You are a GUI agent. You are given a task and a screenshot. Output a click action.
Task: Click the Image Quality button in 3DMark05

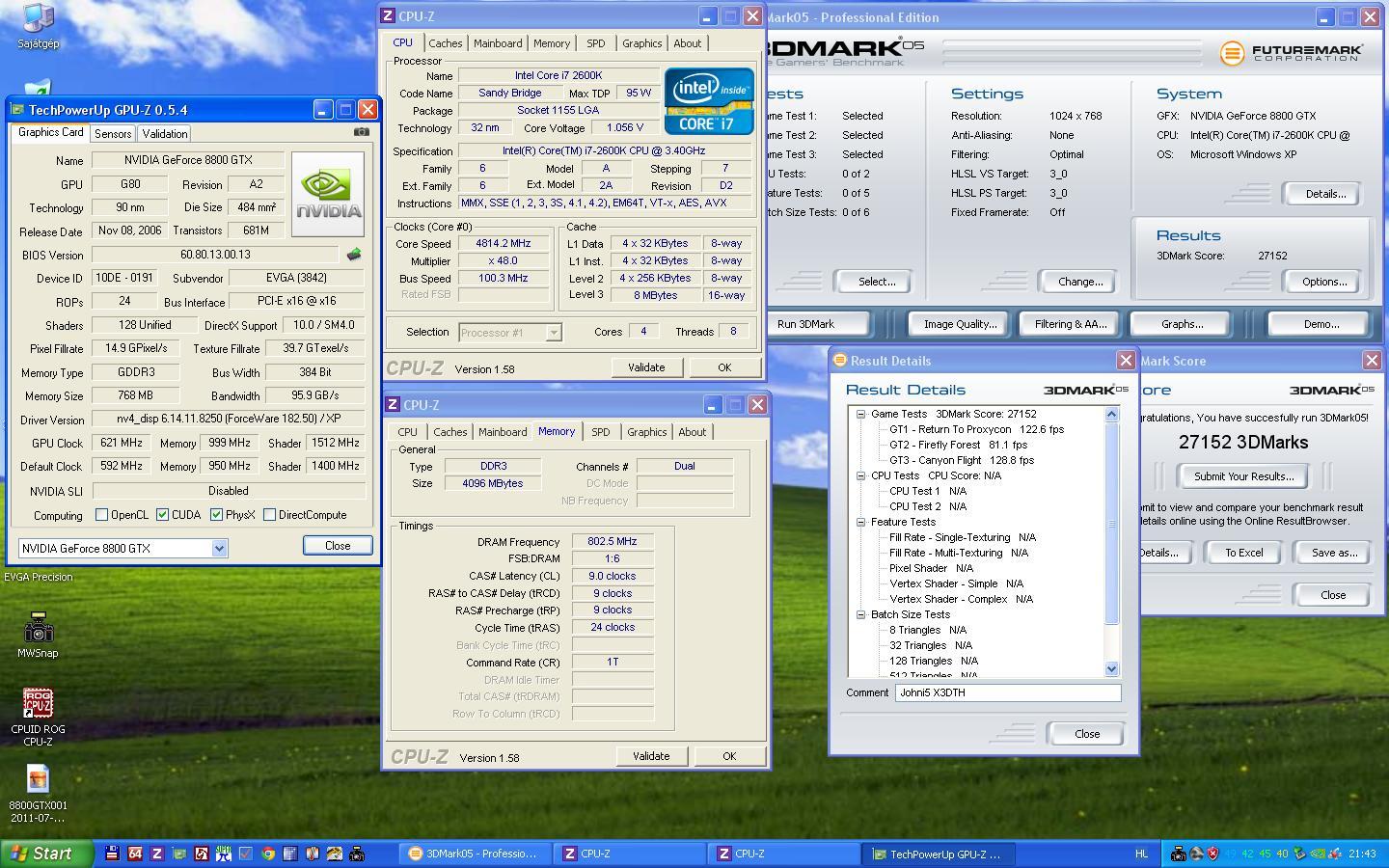960,324
